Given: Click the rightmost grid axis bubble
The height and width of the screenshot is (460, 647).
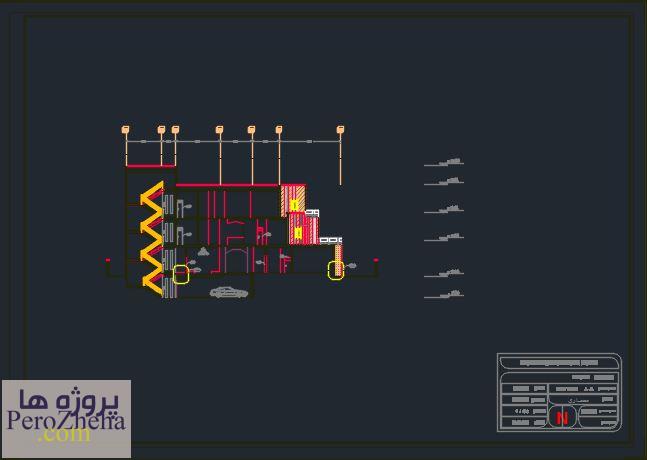Looking at the screenshot, I should pyautogui.click(x=340, y=129).
